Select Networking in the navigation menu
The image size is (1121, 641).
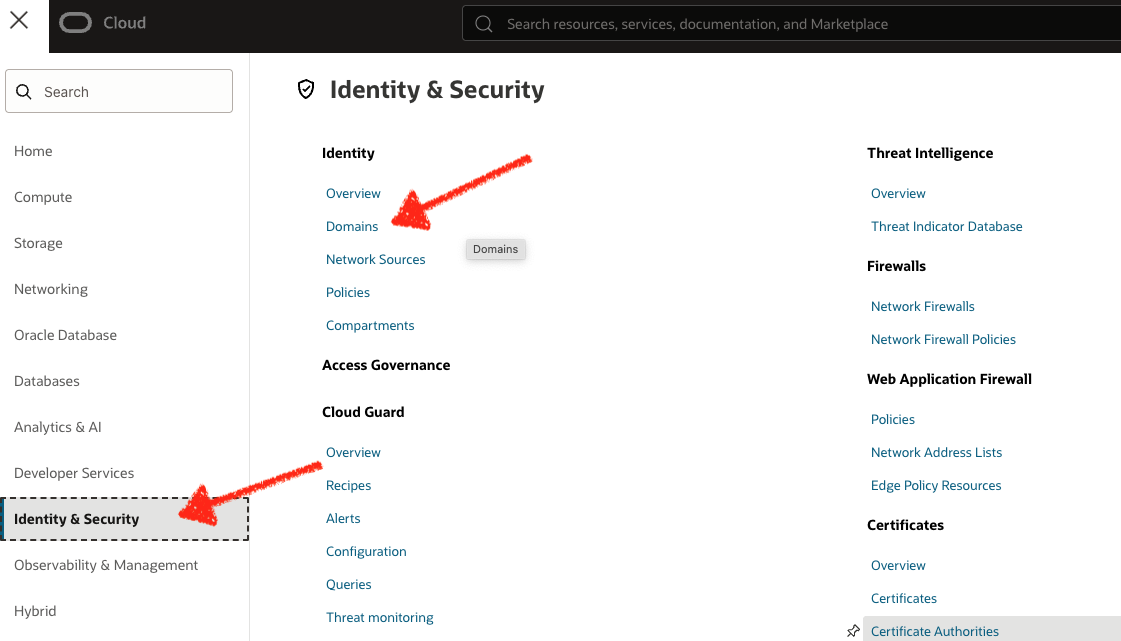51,289
